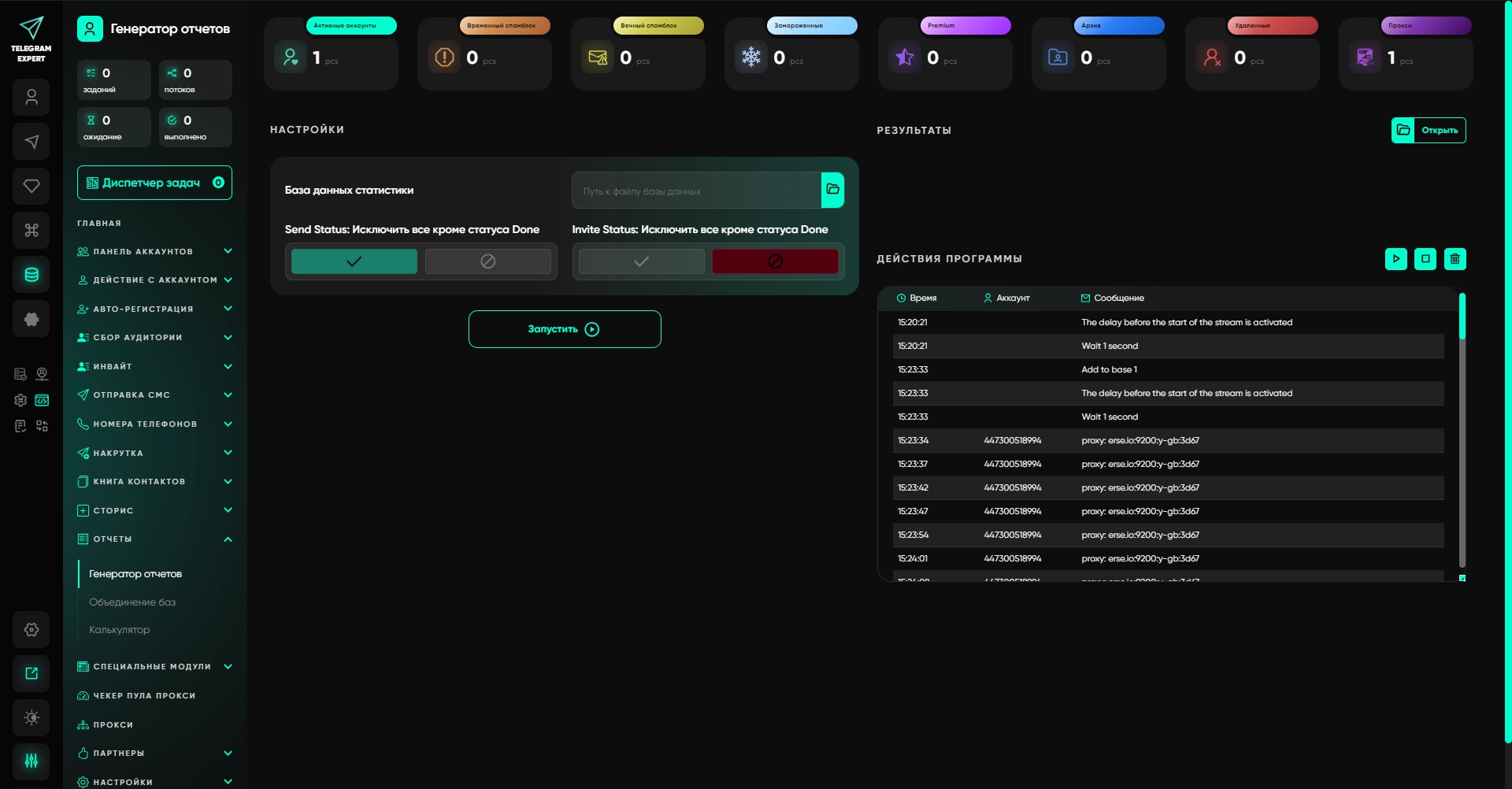This screenshot has width=1512, height=789.
Task: Click the database file path input field
Action: 697,191
